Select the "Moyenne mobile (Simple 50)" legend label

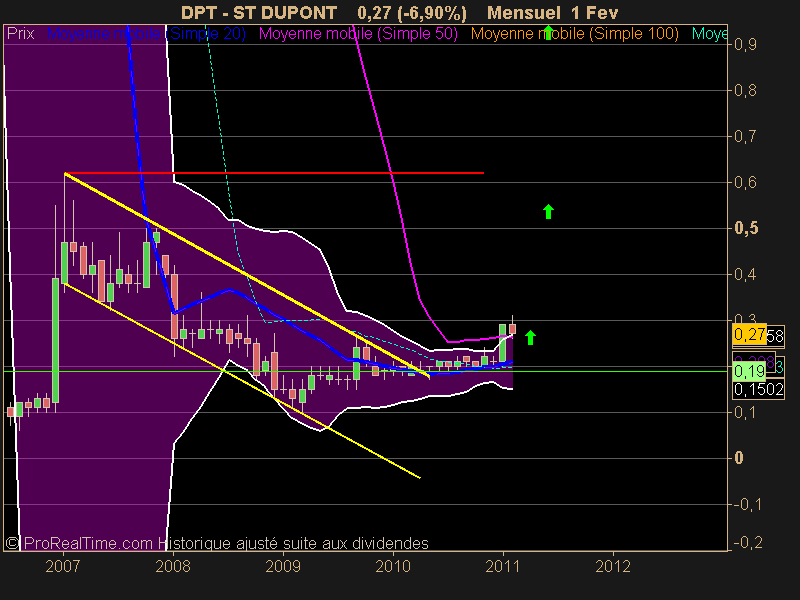tap(358, 34)
